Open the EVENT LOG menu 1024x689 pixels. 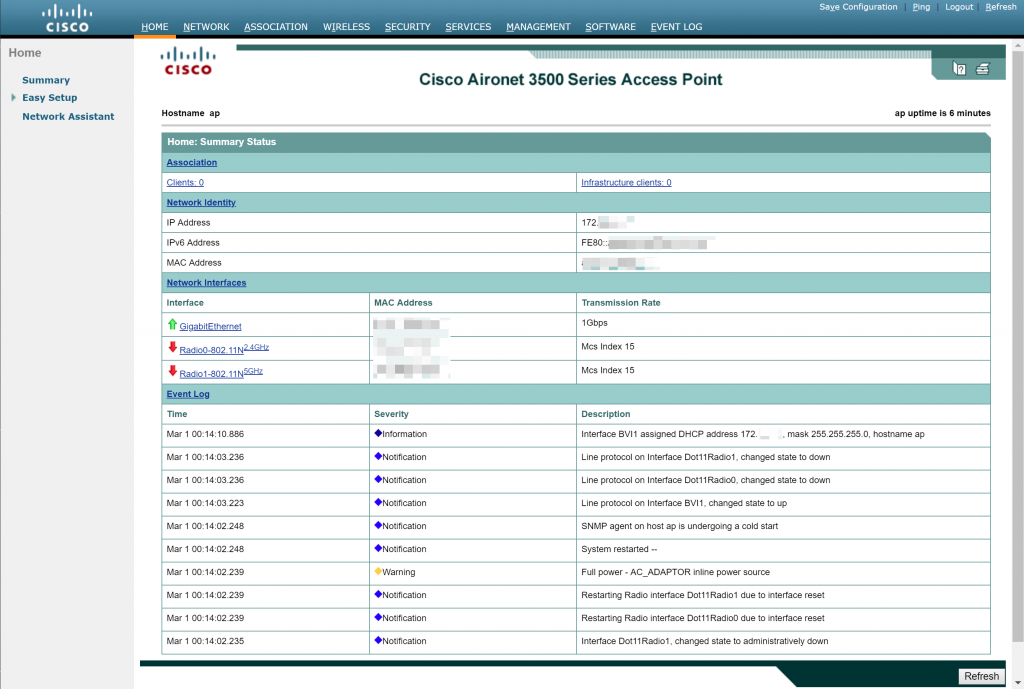[x=676, y=27]
